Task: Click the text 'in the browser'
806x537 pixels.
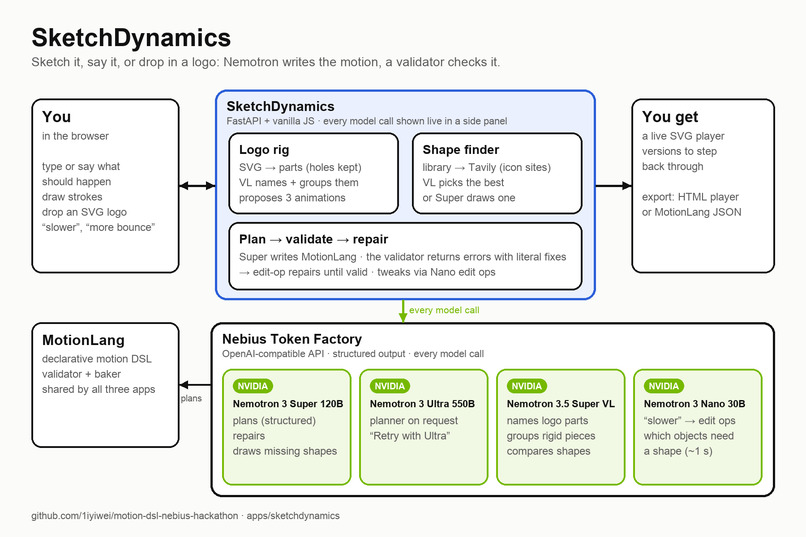Action: (76, 136)
